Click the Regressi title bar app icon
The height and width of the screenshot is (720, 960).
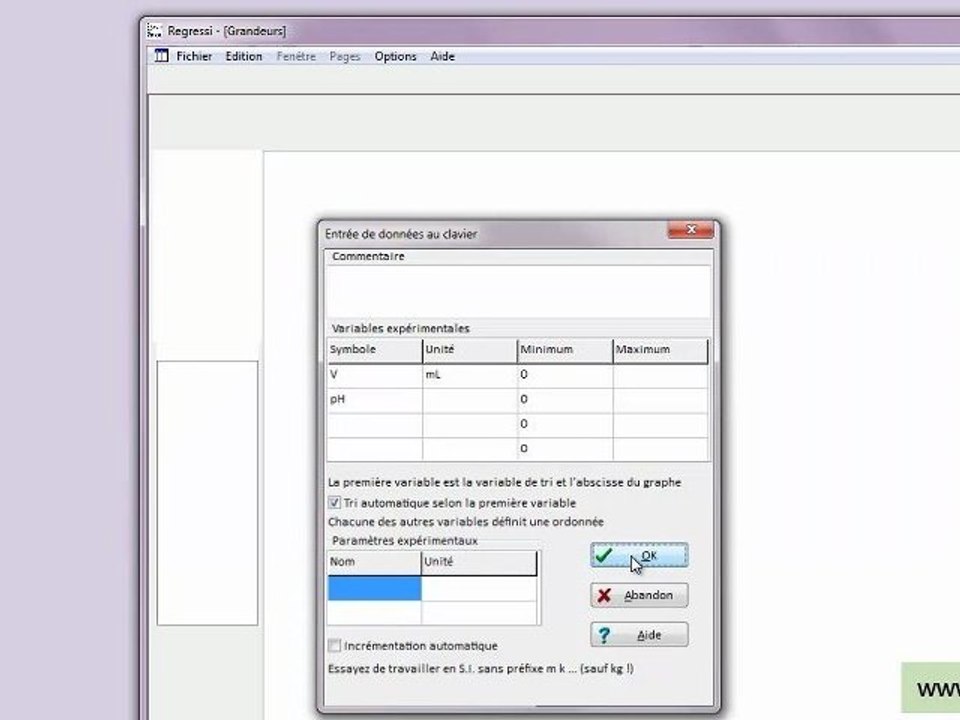[155, 31]
